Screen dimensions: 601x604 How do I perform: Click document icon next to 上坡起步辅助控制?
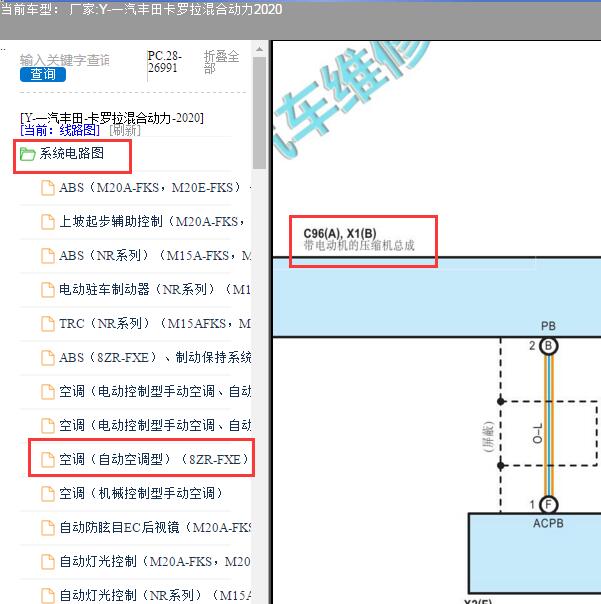(48, 222)
